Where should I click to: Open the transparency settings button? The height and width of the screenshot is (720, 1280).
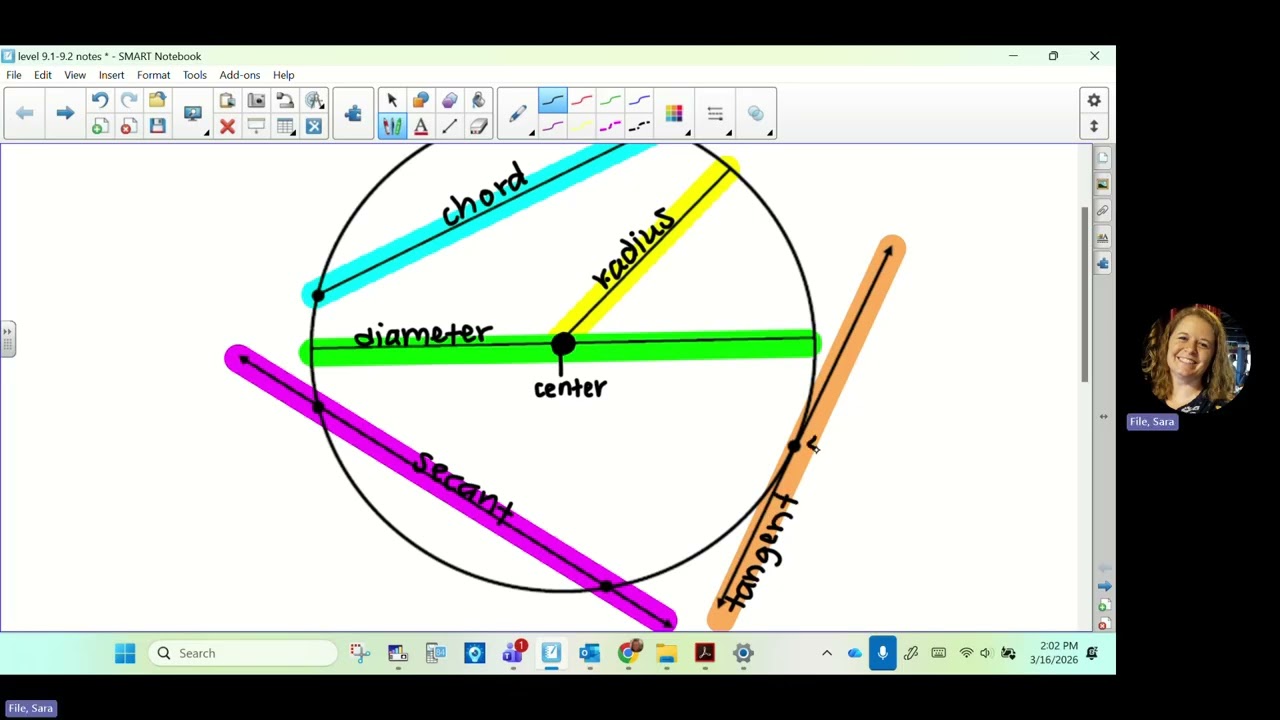[756, 113]
